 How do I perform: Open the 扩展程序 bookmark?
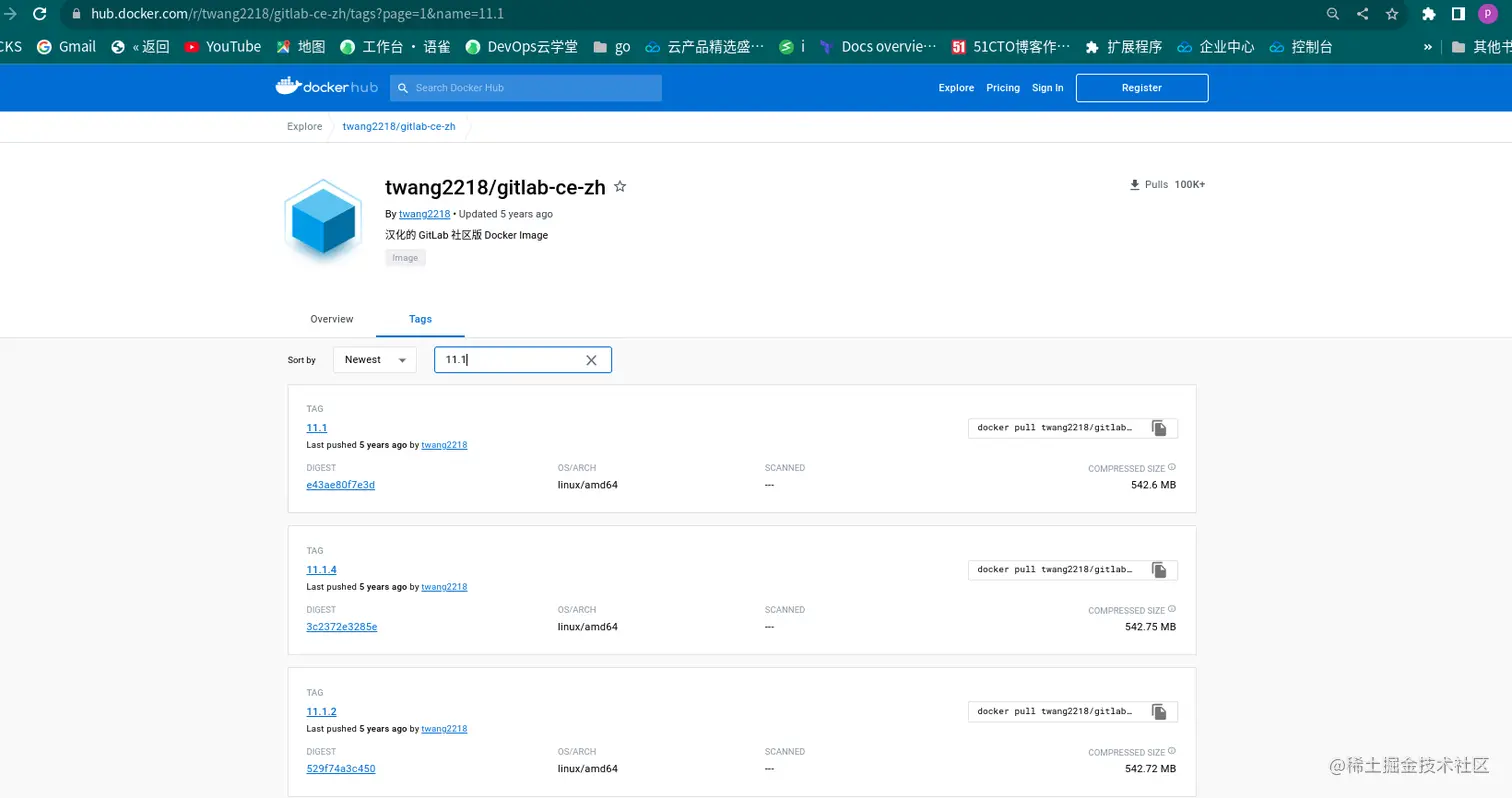coord(1123,47)
